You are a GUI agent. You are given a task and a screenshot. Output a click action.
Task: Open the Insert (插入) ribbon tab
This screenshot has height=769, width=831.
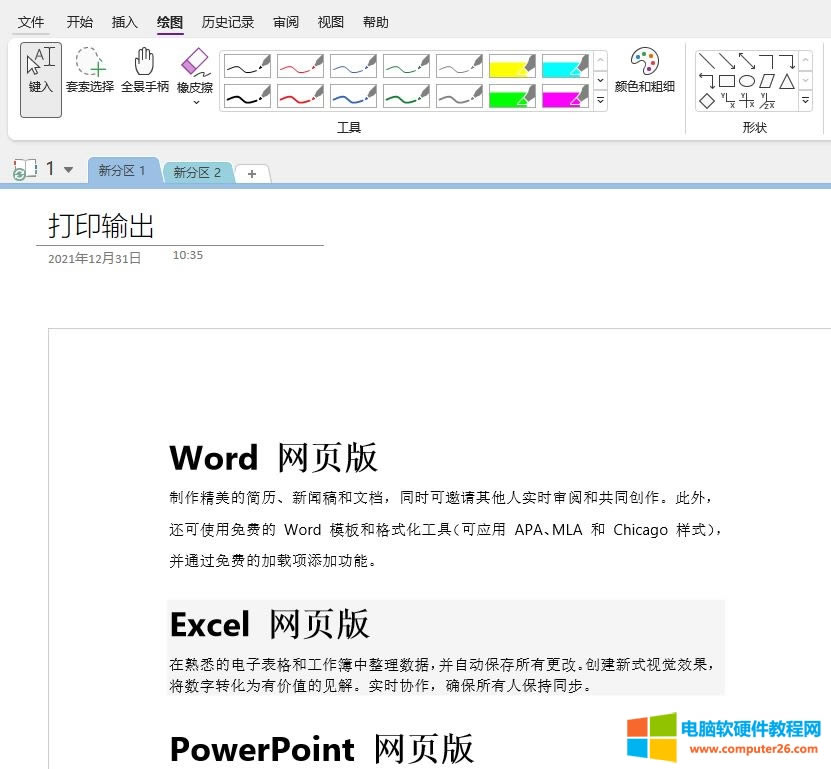(125, 22)
